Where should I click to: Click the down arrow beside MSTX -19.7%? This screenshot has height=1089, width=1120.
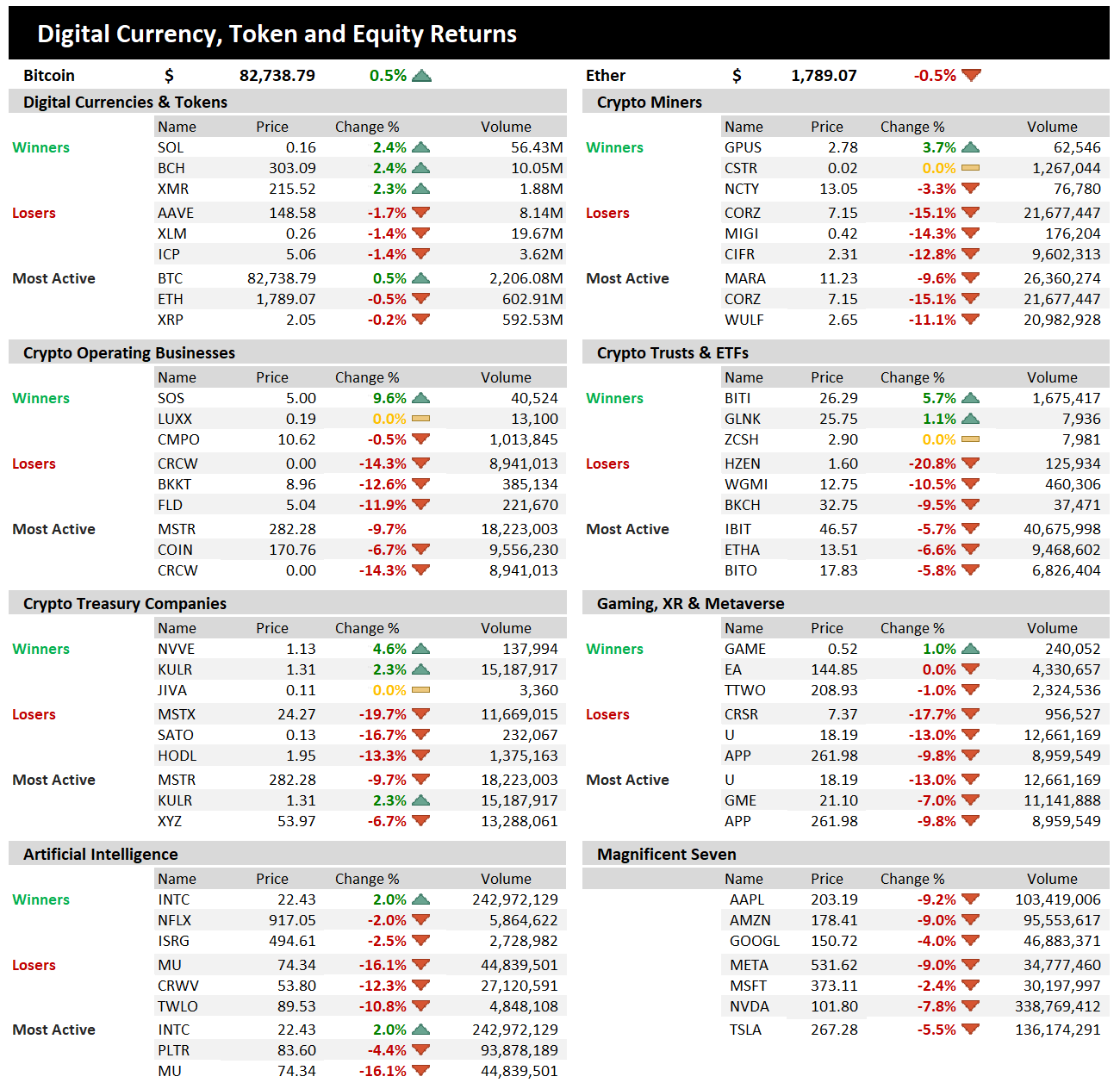click(420, 713)
